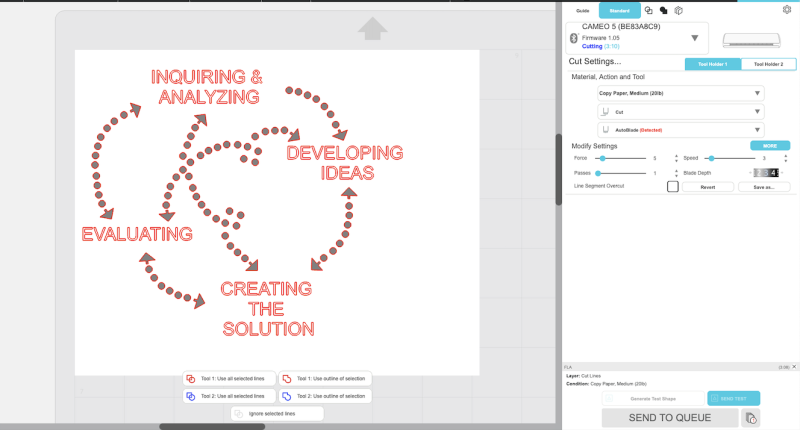Click Tool 1: Use outline of selection
The image size is (800, 430).
(325, 379)
